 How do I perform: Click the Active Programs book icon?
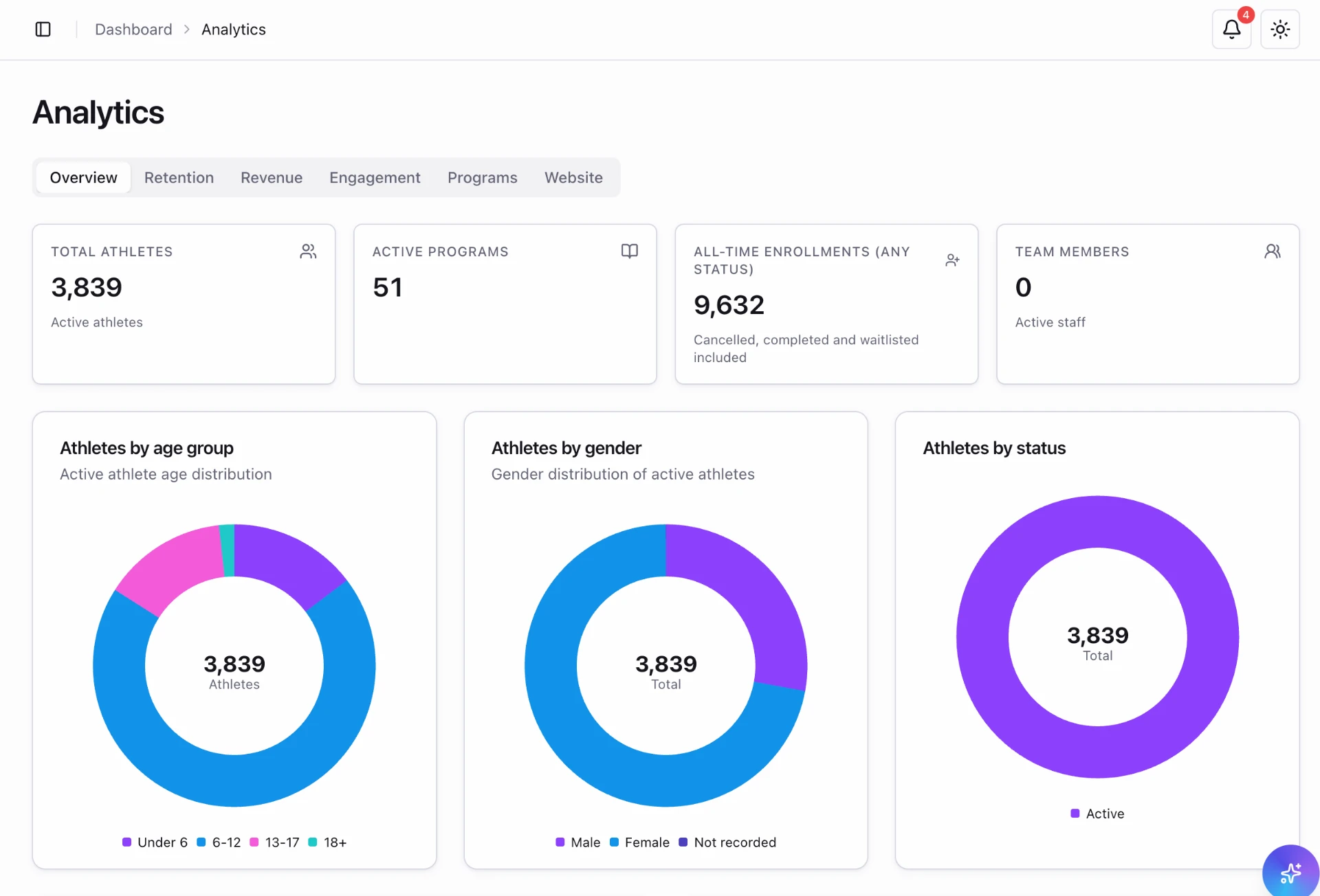coord(629,251)
